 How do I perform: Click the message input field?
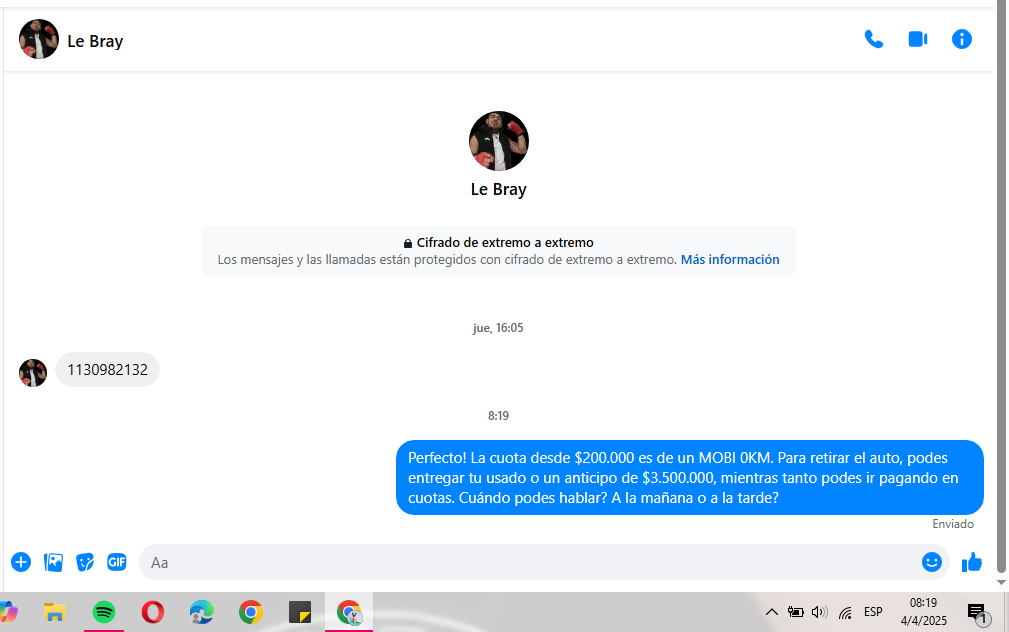530,562
